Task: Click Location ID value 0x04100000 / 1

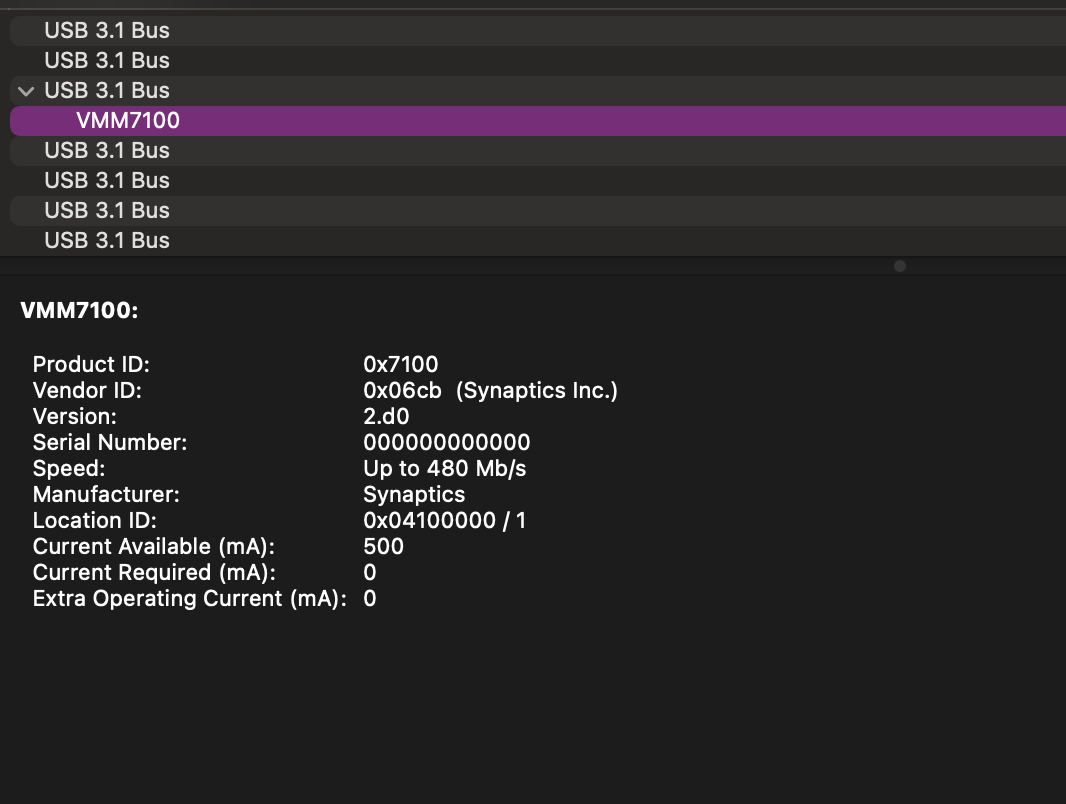Action: point(445,521)
